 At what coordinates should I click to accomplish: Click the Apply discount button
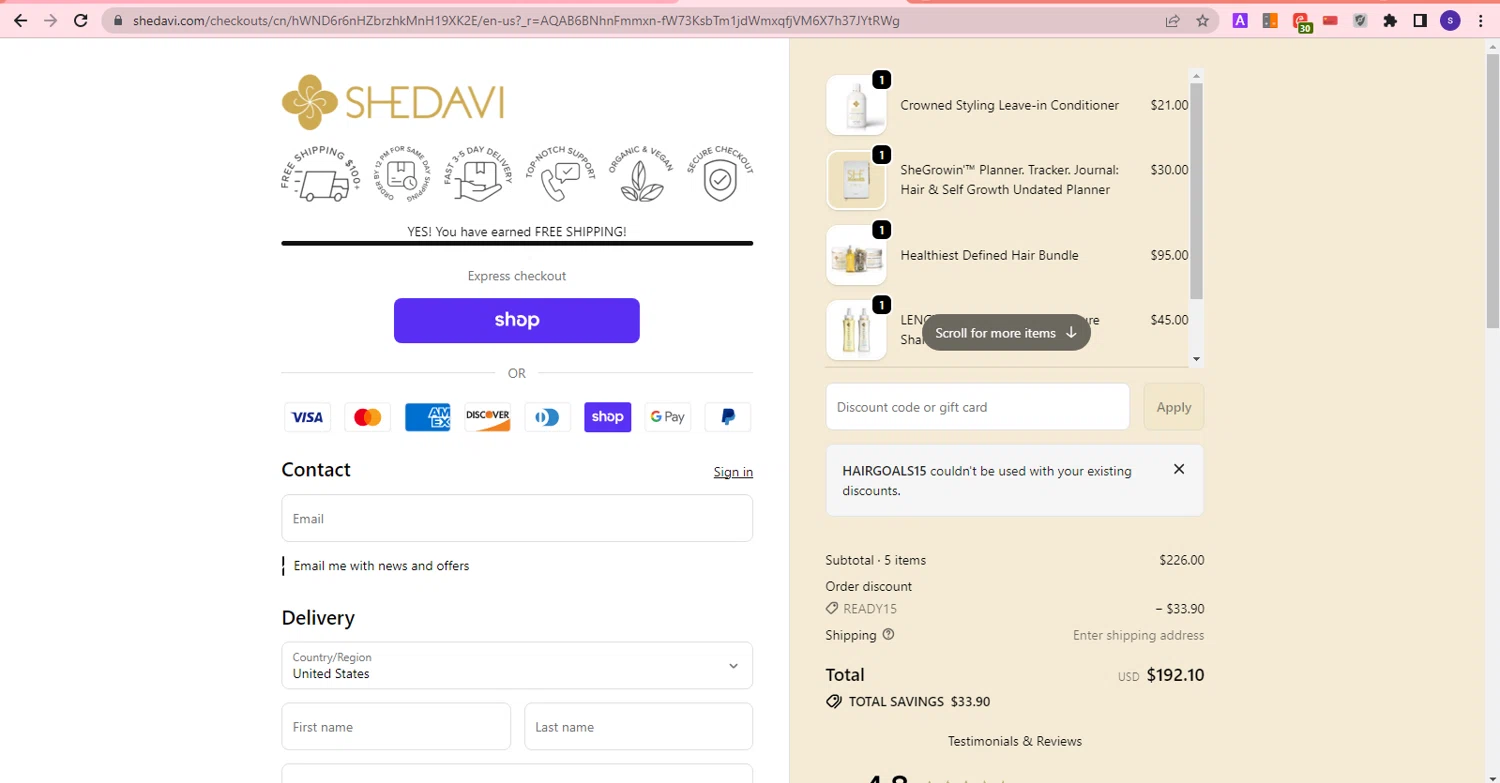click(x=1174, y=407)
